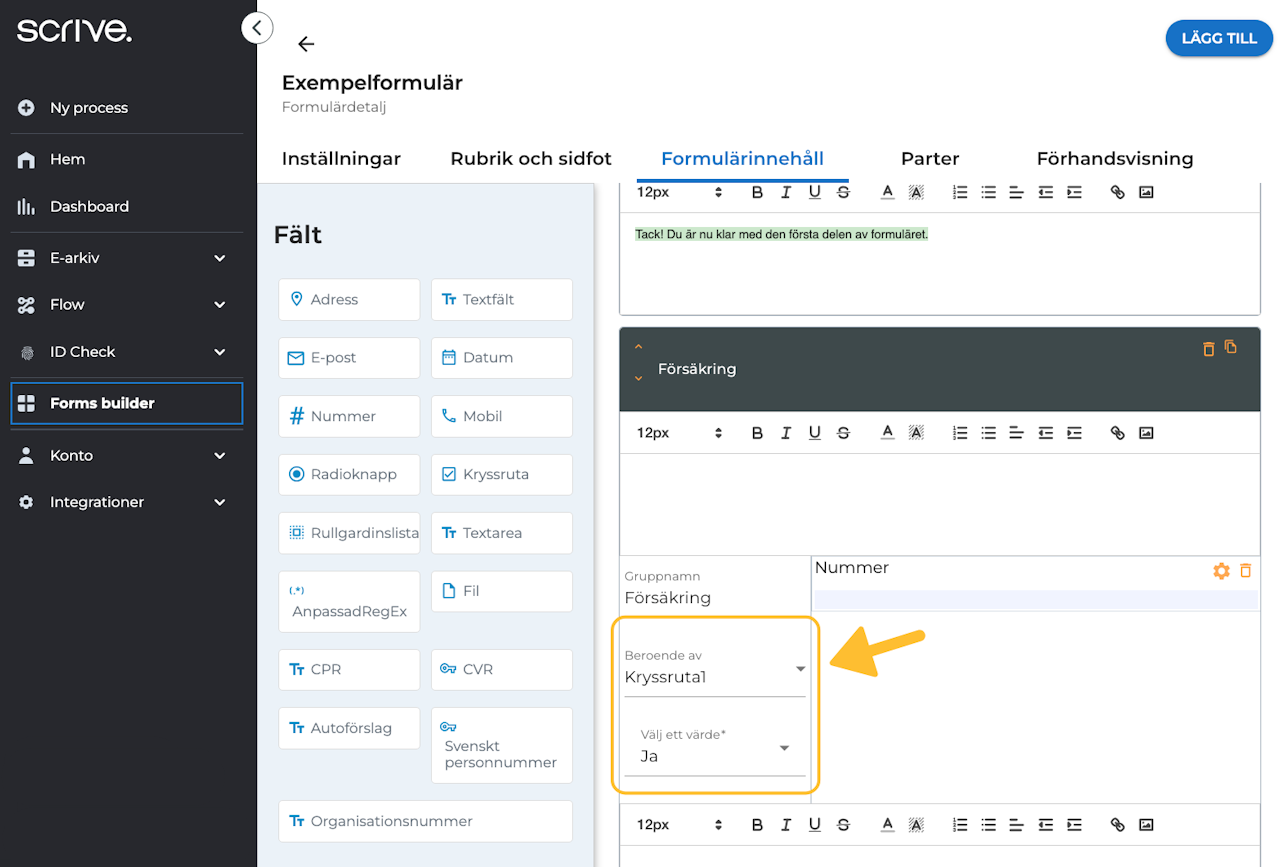
Task: Open the Nummer field settings gear
Action: coord(1221,571)
